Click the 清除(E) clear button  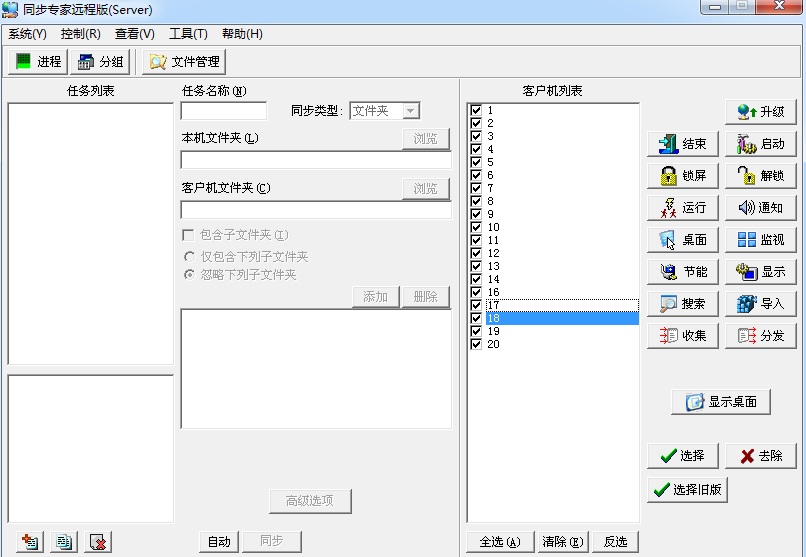point(563,542)
